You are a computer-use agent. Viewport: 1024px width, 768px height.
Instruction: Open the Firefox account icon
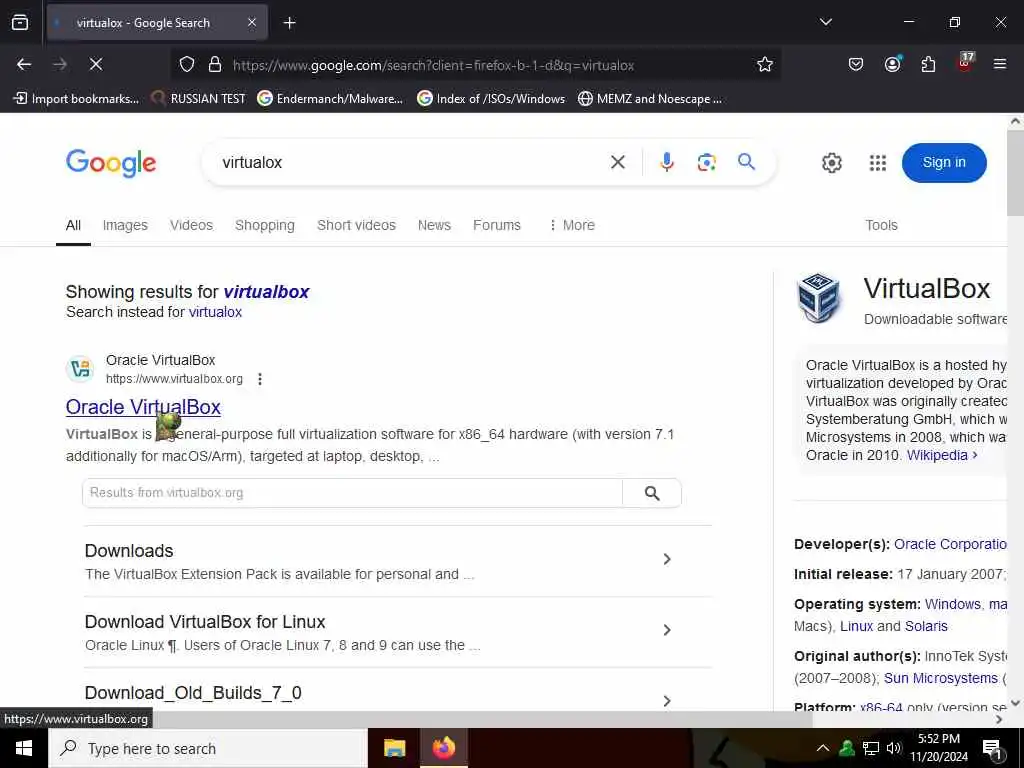(x=892, y=64)
